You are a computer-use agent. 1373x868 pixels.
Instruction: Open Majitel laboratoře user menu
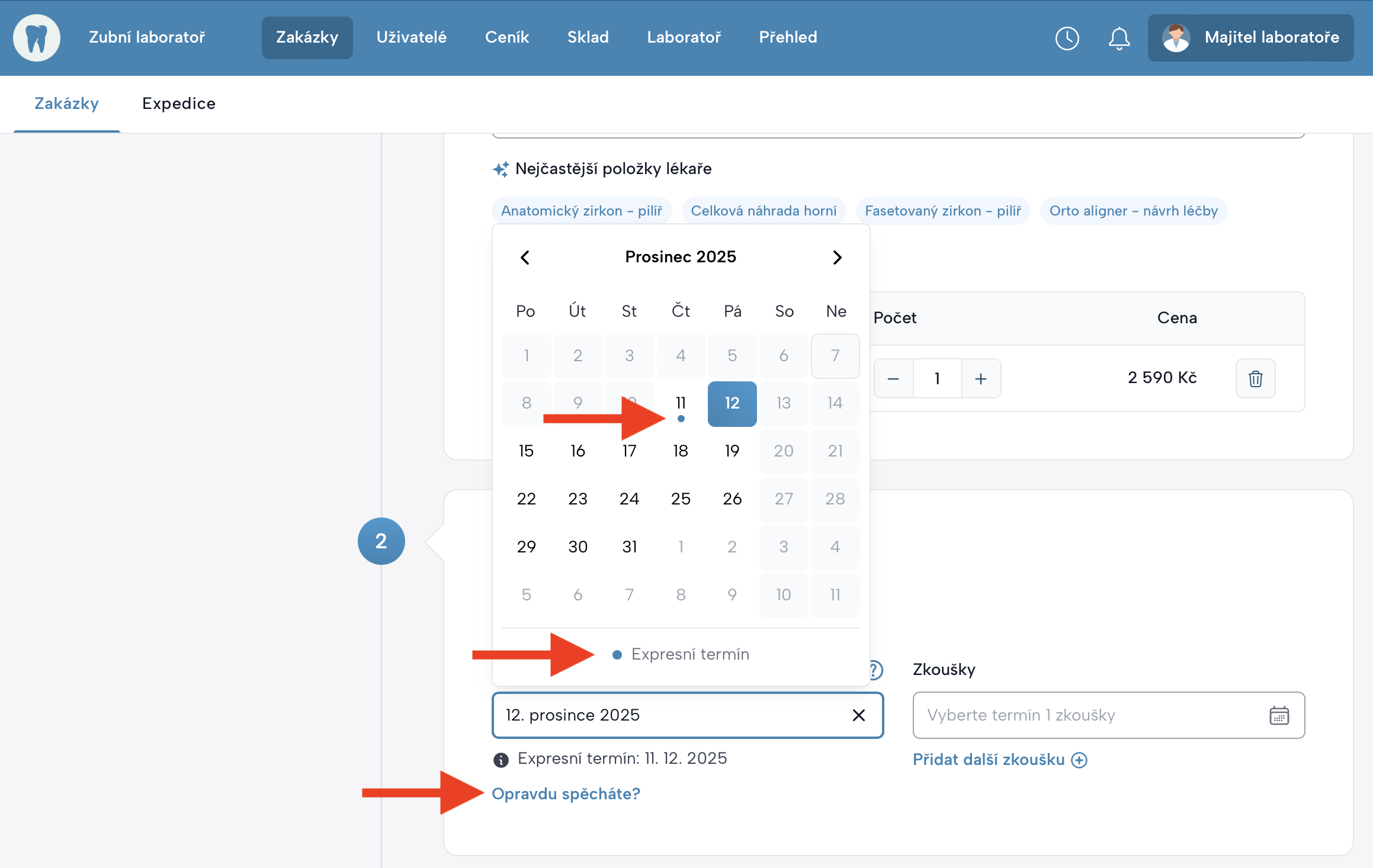tap(1250, 38)
